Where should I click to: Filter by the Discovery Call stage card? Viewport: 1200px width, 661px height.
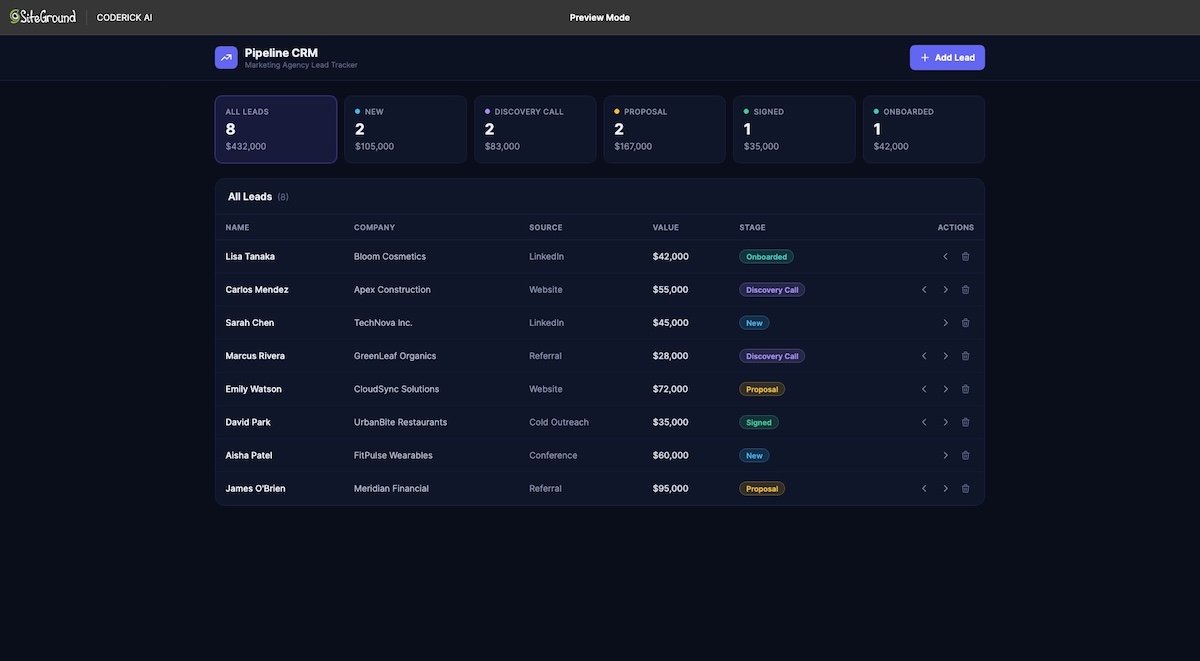coord(535,129)
